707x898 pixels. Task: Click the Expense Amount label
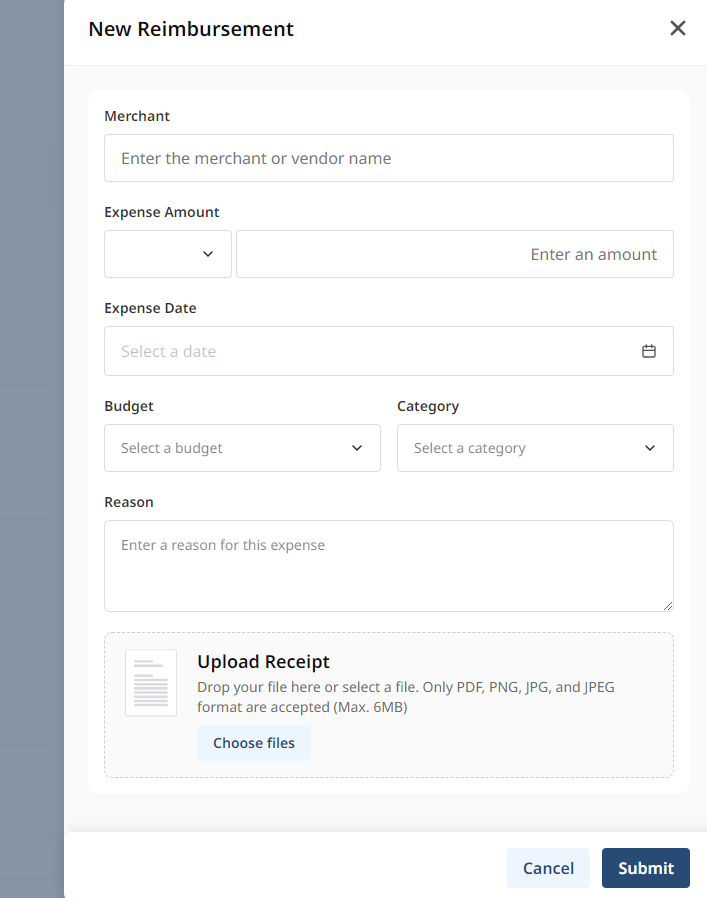point(162,212)
